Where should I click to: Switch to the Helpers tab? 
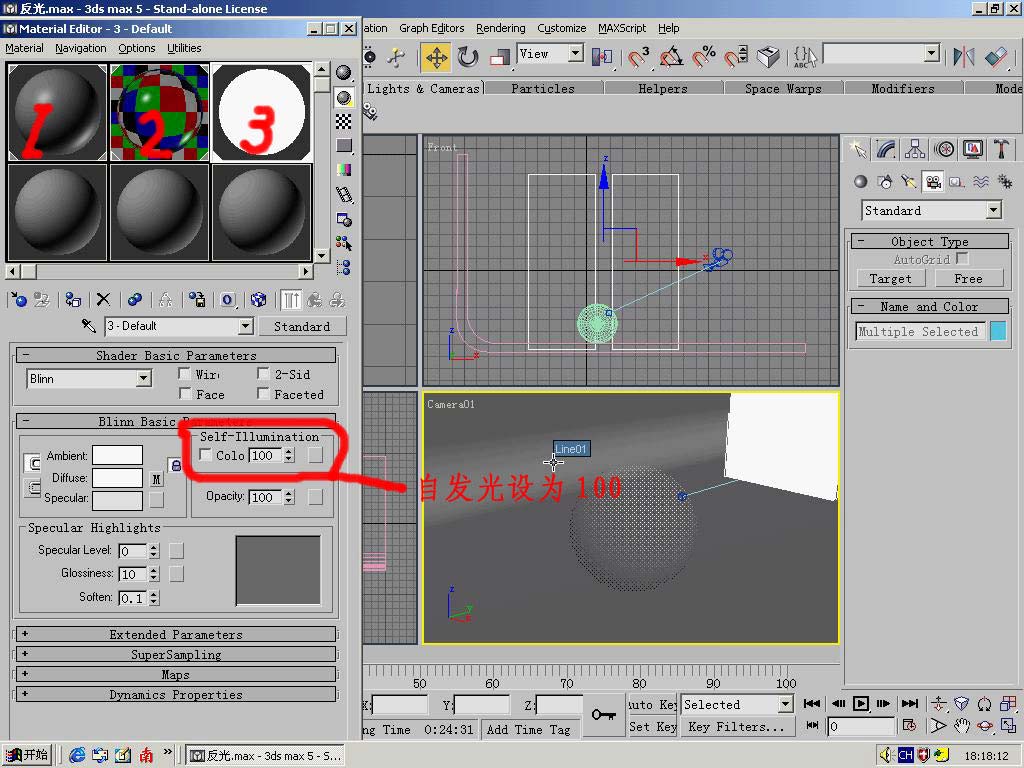[x=662, y=88]
